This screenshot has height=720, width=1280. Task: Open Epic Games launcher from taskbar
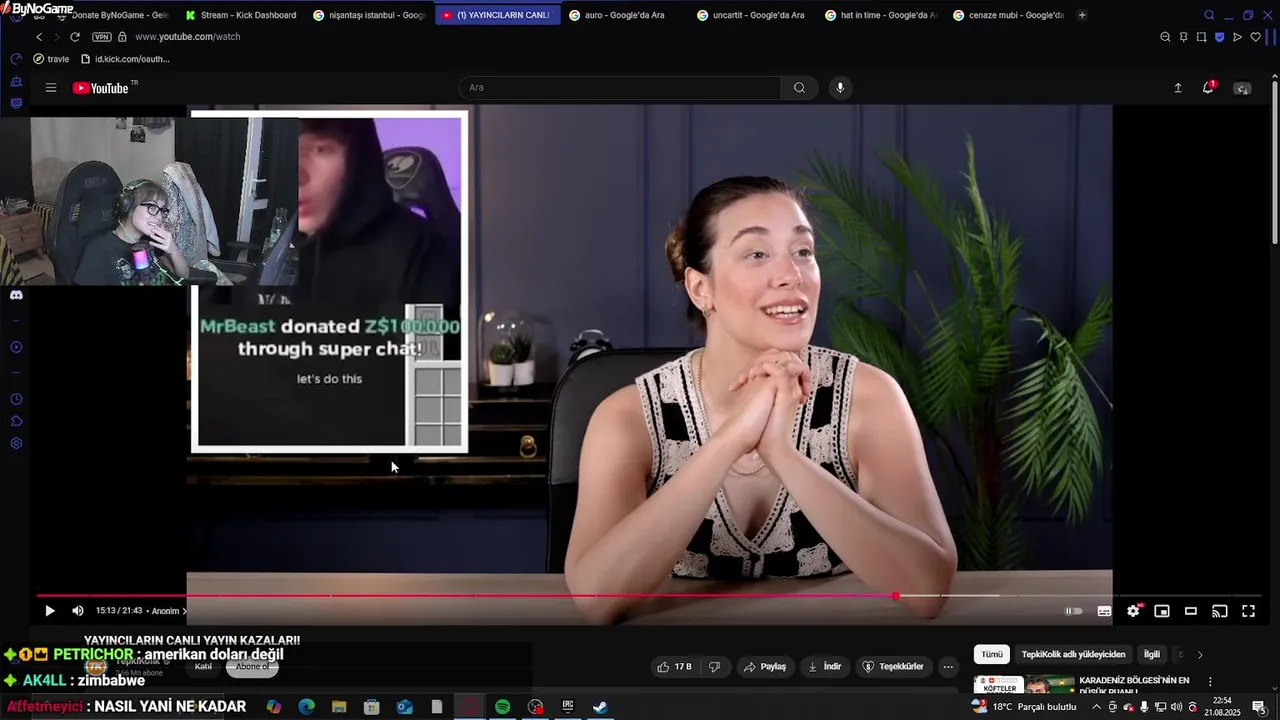coord(568,707)
